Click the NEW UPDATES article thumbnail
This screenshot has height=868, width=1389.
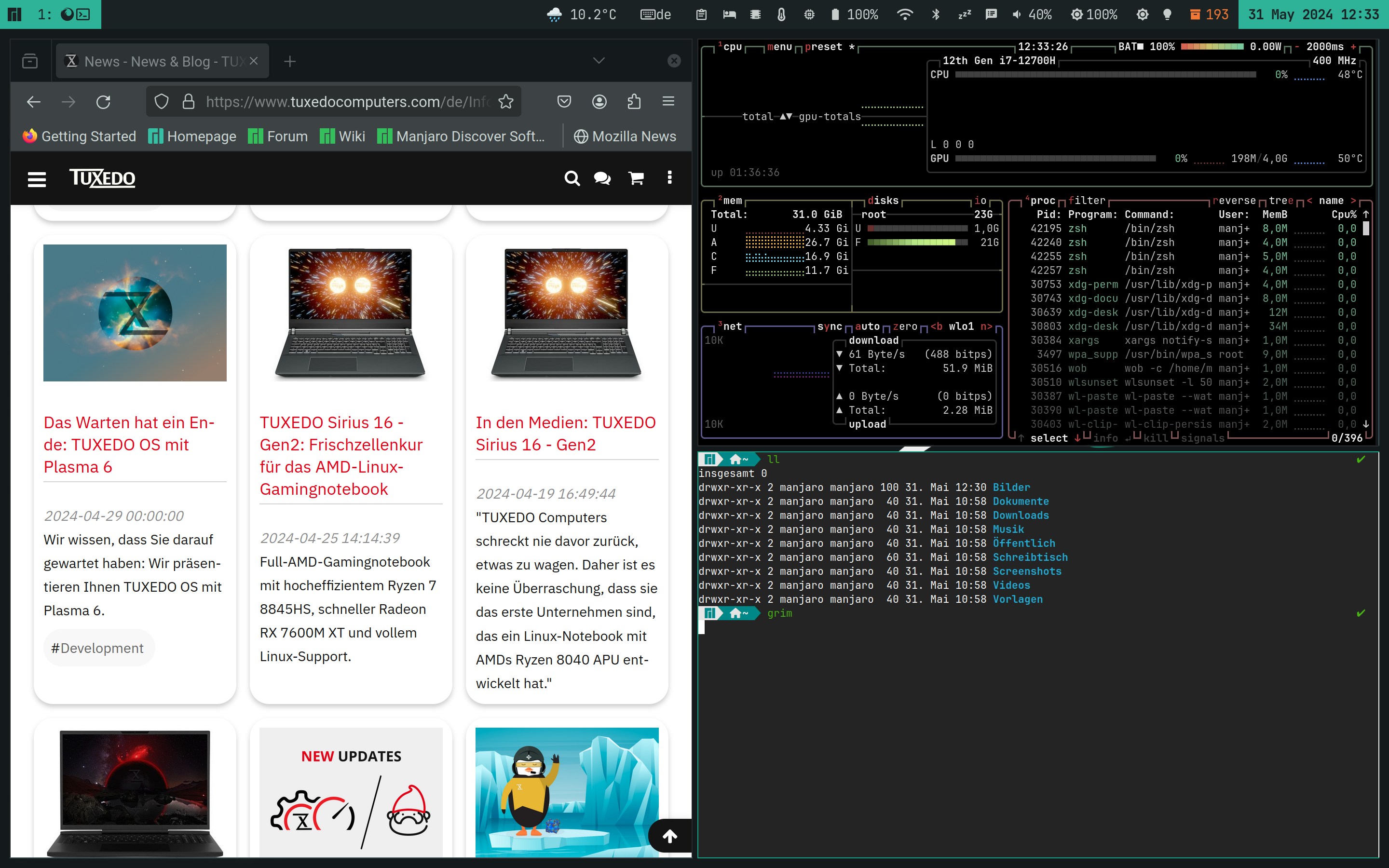tap(351, 792)
